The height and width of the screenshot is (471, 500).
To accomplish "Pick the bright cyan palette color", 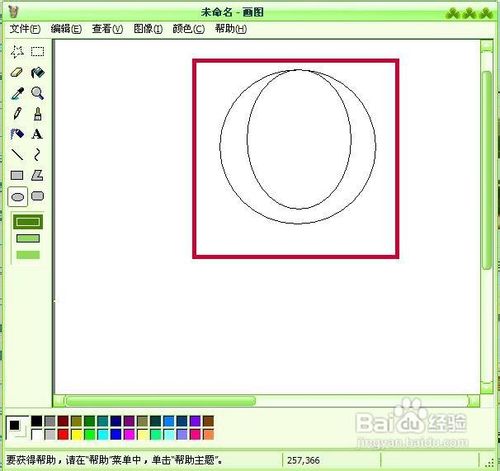I will pyautogui.click(x=103, y=434).
